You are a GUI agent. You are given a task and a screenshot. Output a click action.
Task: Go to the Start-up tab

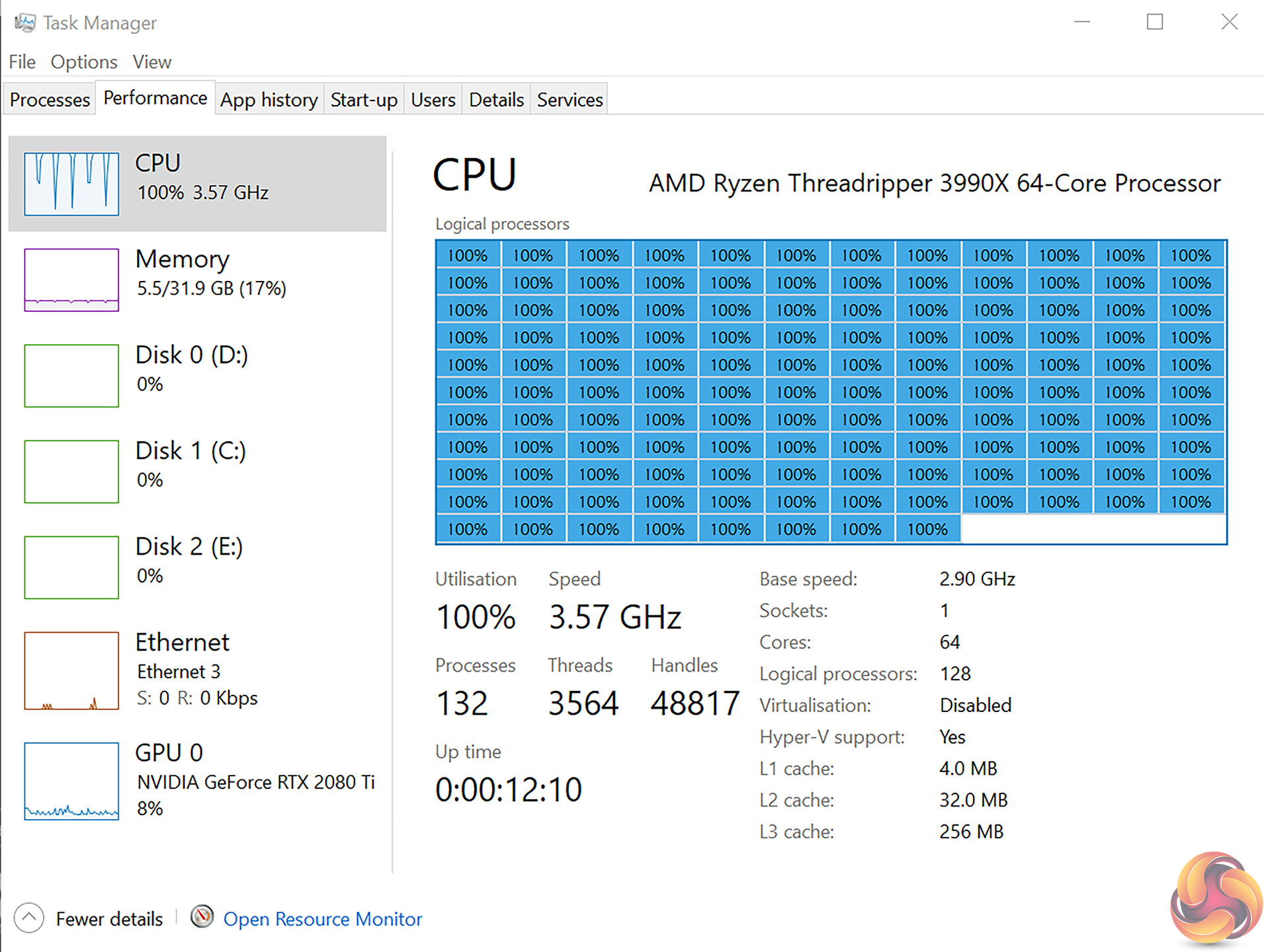coord(364,100)
